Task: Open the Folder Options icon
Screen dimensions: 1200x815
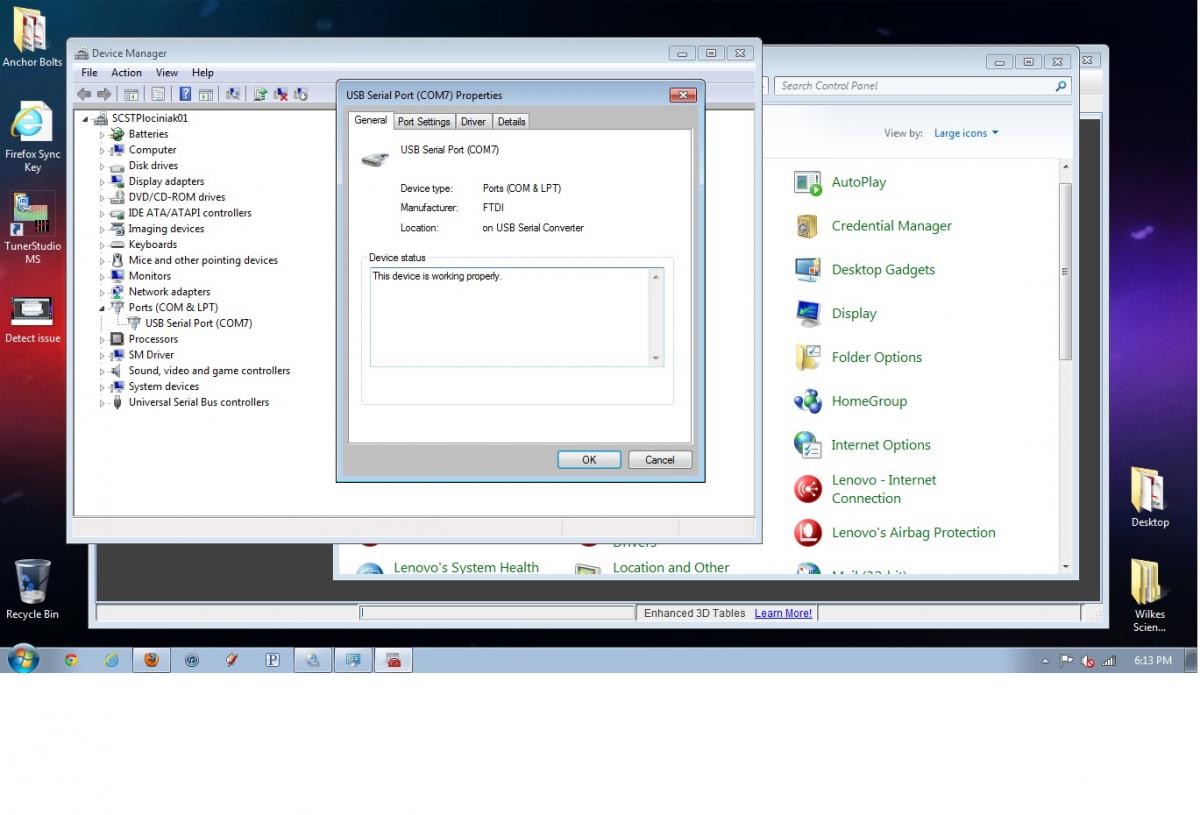Action: coord(808,357)
